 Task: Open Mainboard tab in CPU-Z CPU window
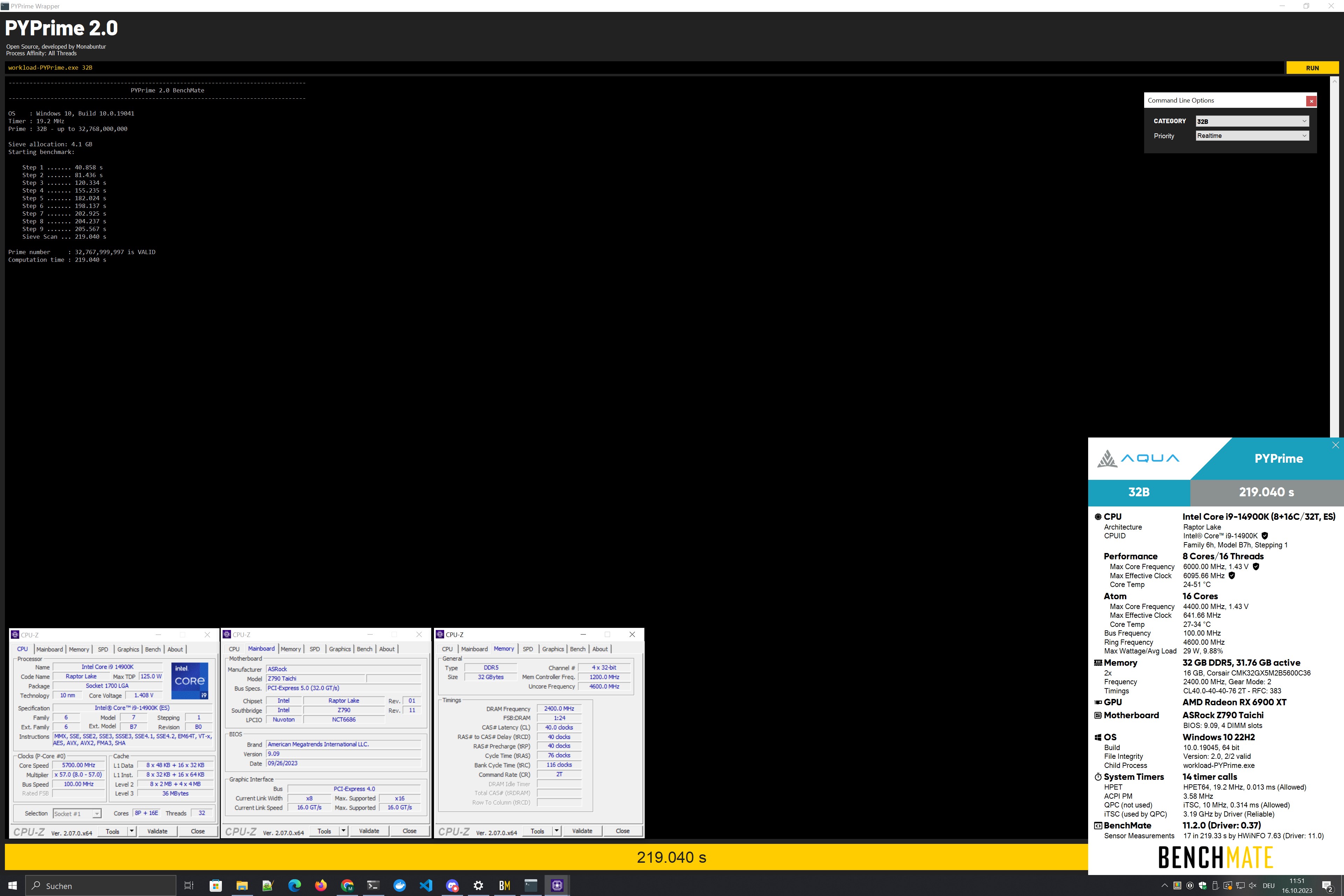[x=50, y=649]
